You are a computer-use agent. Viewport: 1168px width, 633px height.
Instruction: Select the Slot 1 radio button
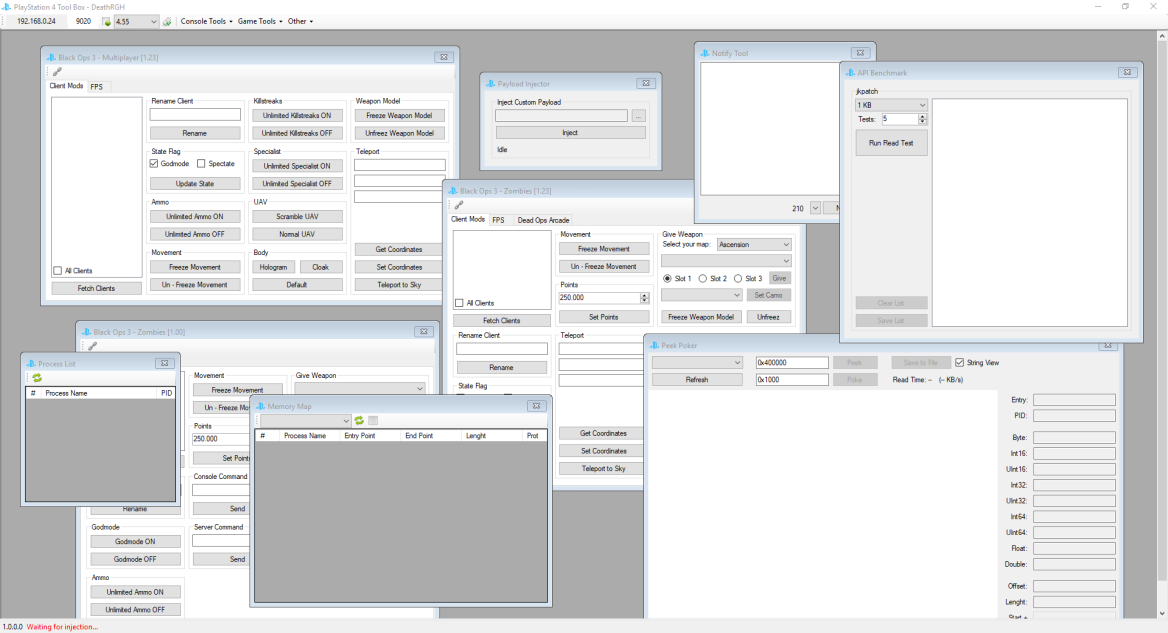click(x=667, y=279)
